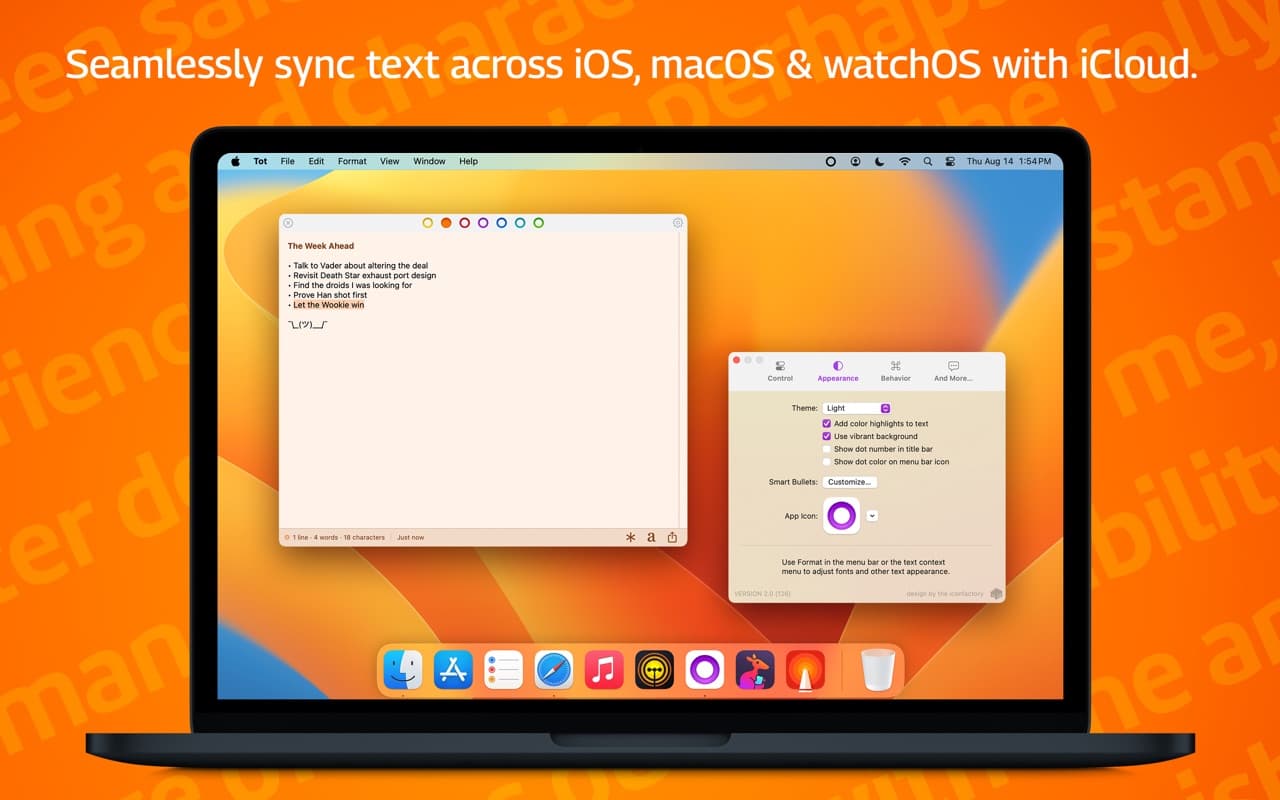Select the filled orange dot
The image size is (1280, 800).
[x=446, y=223]
